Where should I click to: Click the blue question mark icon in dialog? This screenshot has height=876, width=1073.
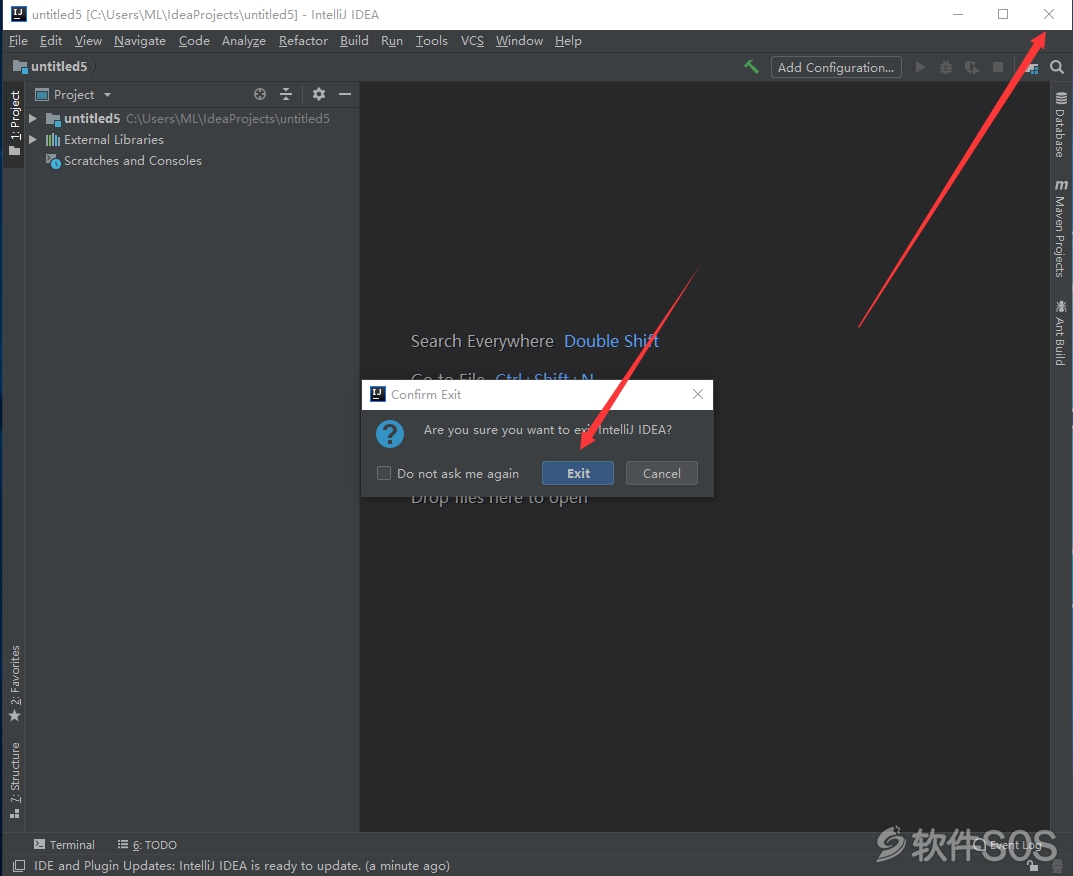(390, 434)
